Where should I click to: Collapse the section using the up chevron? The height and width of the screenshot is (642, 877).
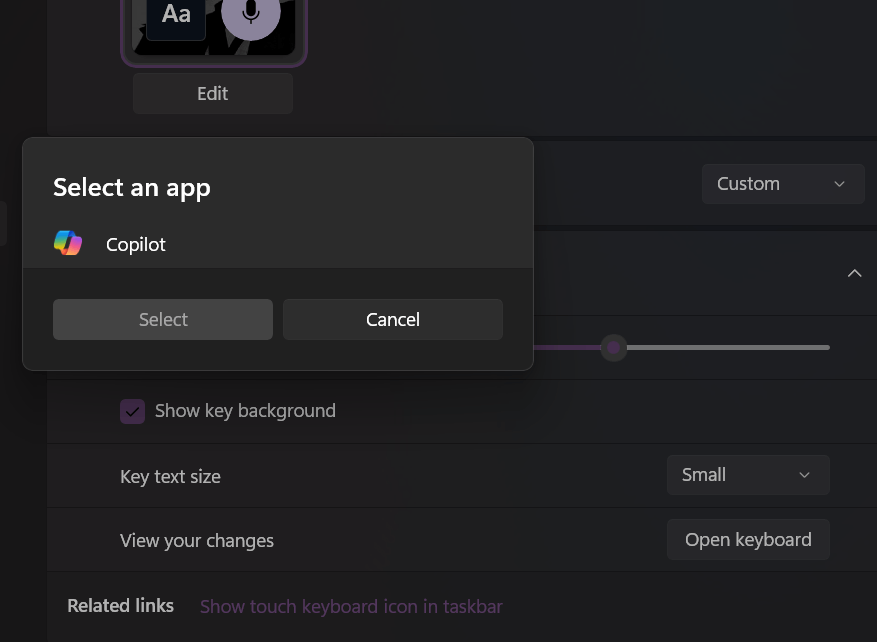[x=854, y=273]
